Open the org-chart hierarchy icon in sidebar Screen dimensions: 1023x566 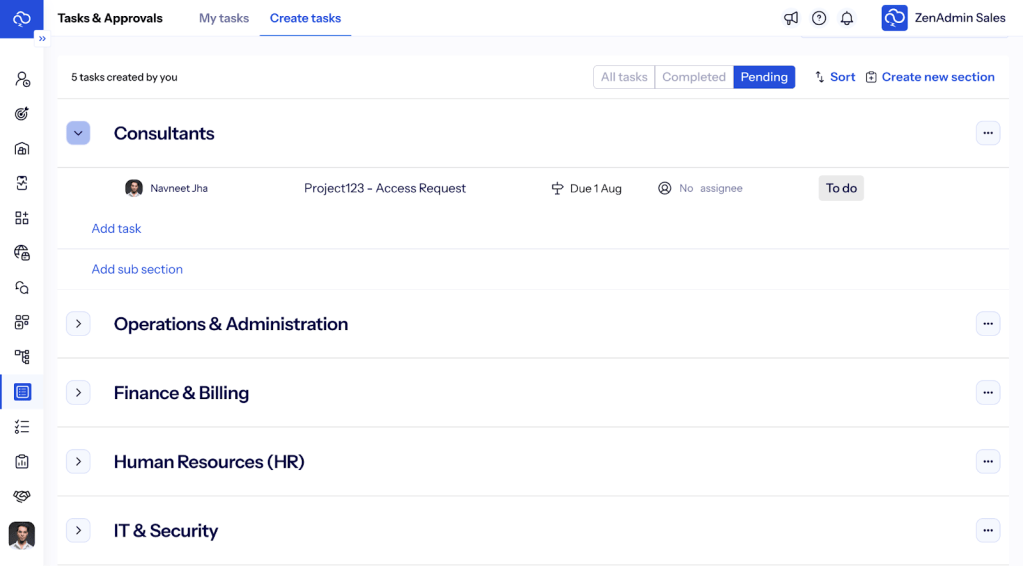pyautogui.click(x=22, y=357)
